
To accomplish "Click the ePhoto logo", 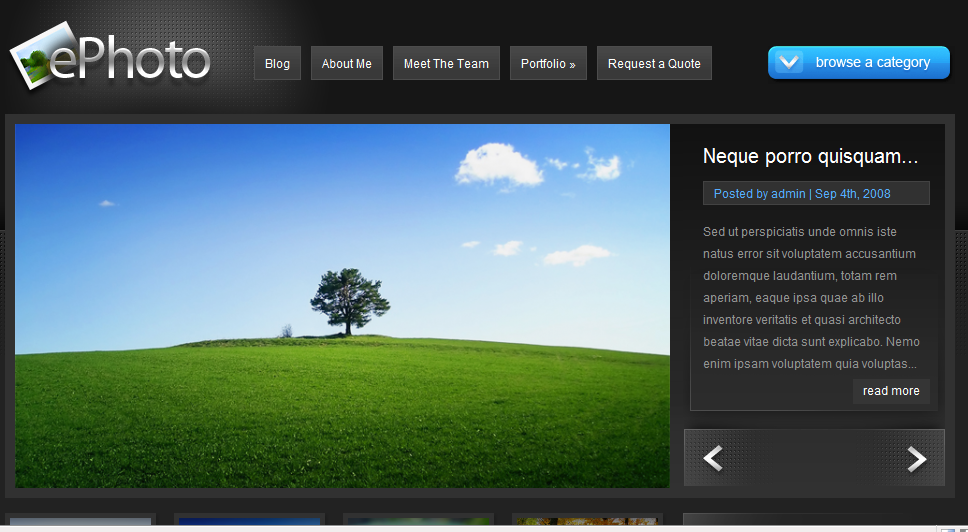I will pyautogui.click(x=110, y=57).
